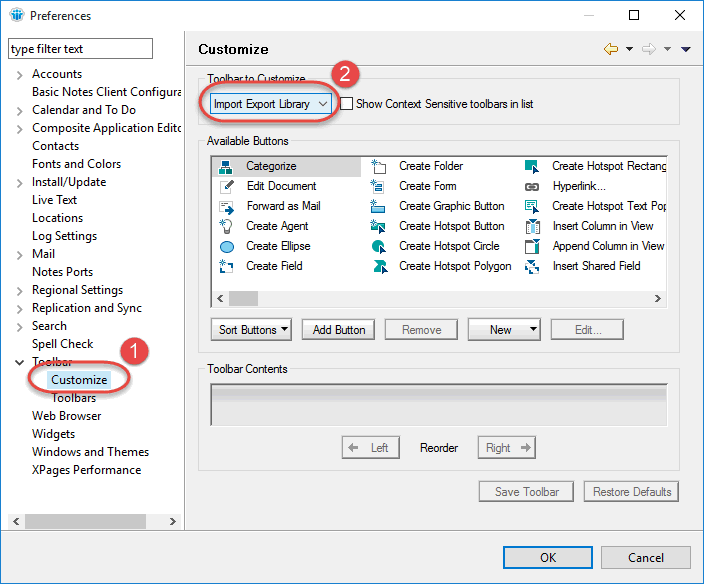Expand the Composite Application Editor node

tap(19, 129)
